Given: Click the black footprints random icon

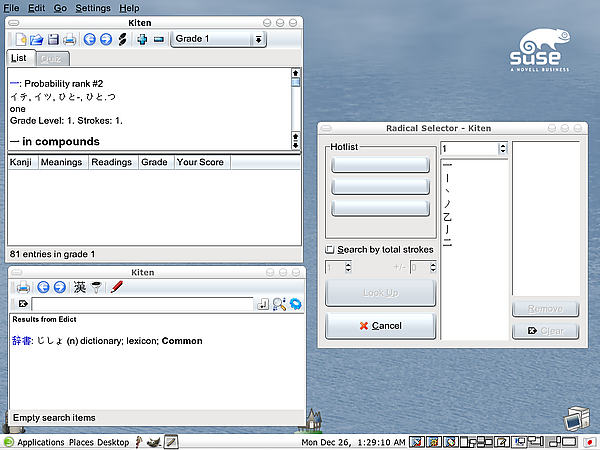Looking at the screenshot, I should [122, 39].
